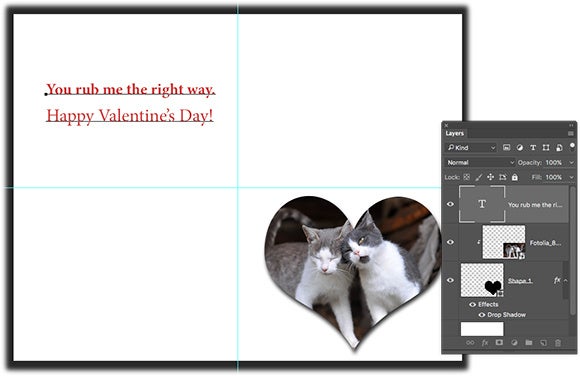Collapse Shape 1 effects list arrow
The width and height of the screenshot is (580, 376).
pos(566,280)
